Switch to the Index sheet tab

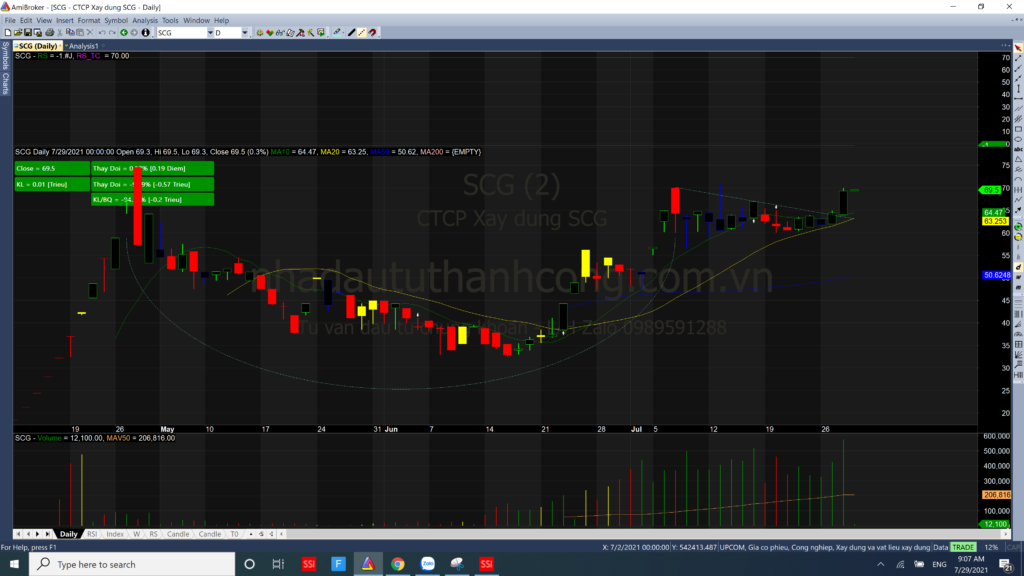pos(115,534)
